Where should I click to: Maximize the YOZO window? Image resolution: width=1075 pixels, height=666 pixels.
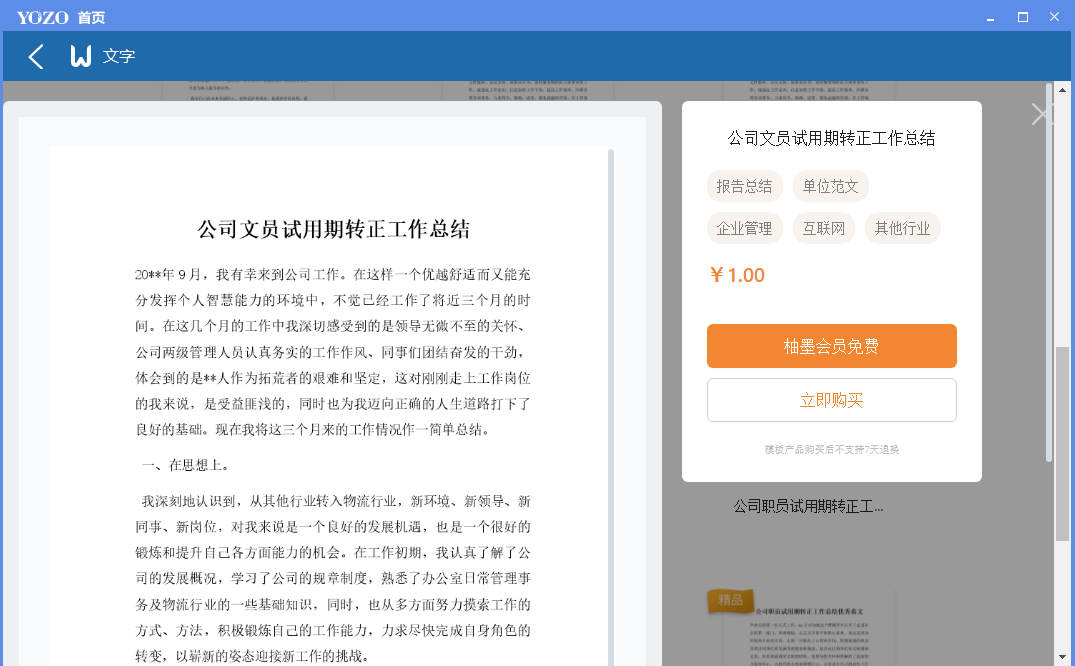[x=1022, y=17]
